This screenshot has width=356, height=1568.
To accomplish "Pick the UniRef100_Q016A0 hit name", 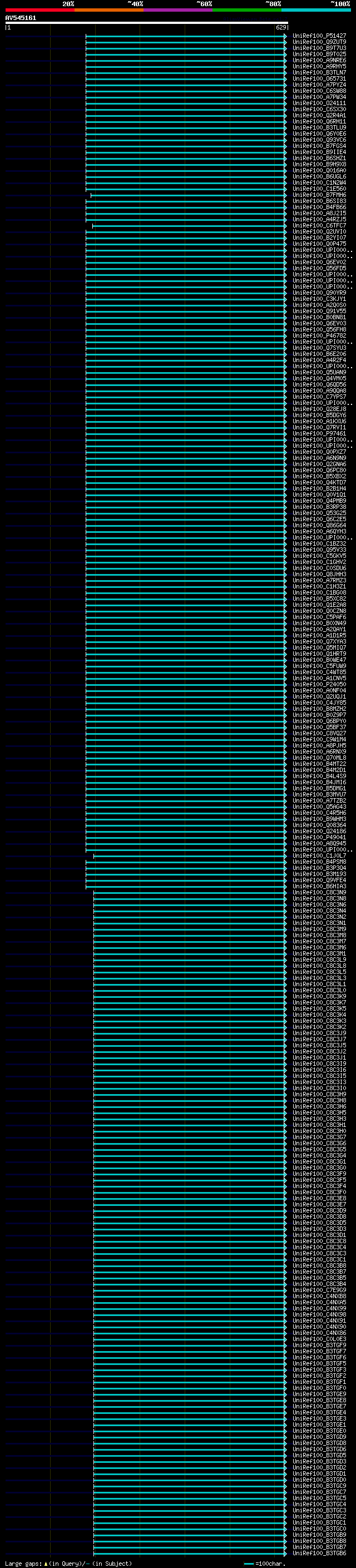I will tap(319, 170).
